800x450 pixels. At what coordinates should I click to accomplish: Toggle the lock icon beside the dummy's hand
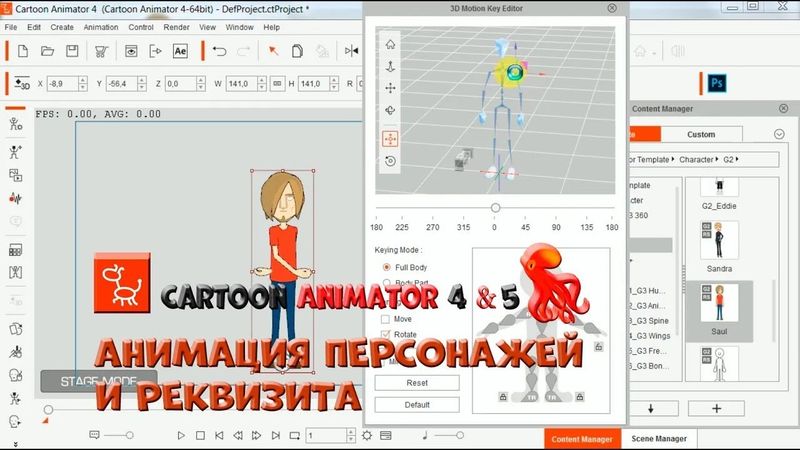(599, 347)
